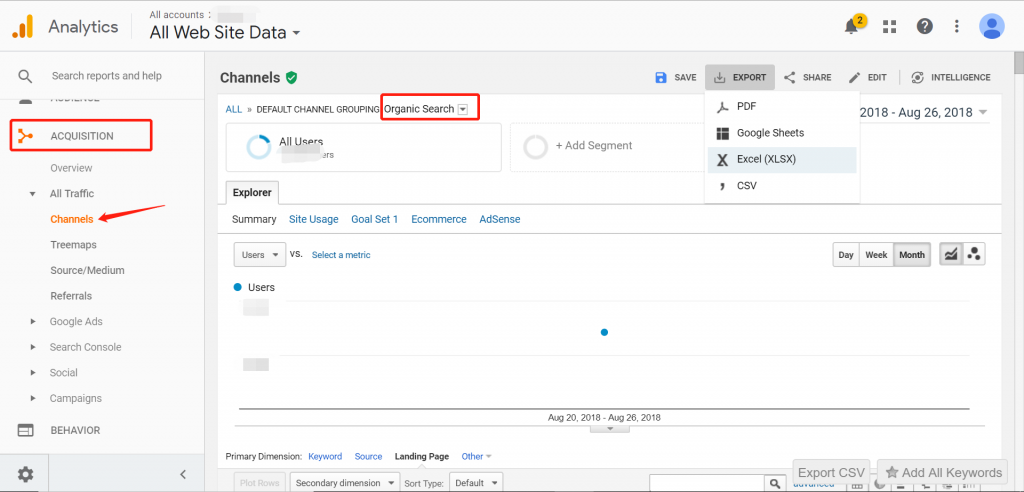
Task: Open the Google apps grid icon
Action: [889, 27]
